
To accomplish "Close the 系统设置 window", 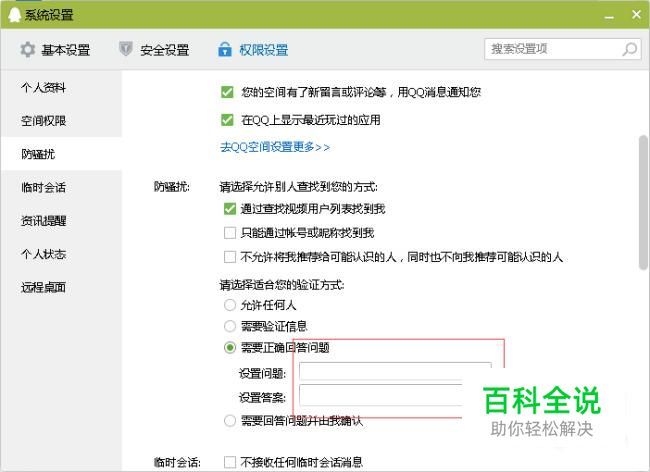I will (637, 15).
